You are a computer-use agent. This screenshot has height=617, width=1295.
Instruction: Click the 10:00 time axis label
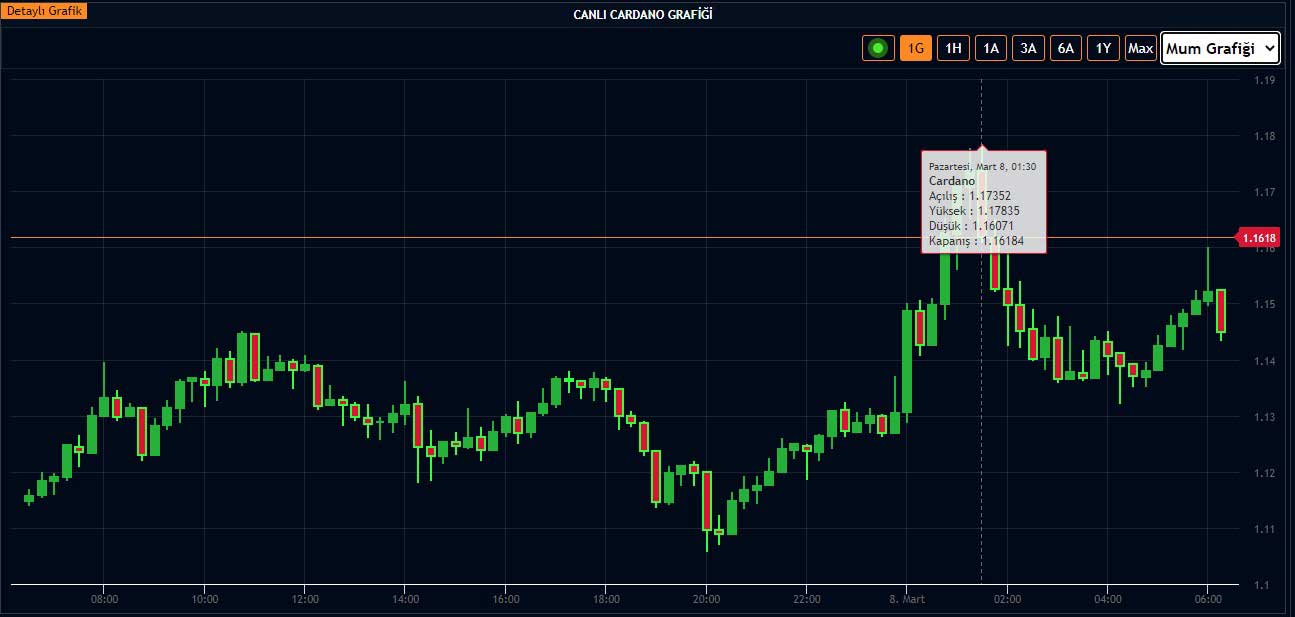[x=204, y=599]
